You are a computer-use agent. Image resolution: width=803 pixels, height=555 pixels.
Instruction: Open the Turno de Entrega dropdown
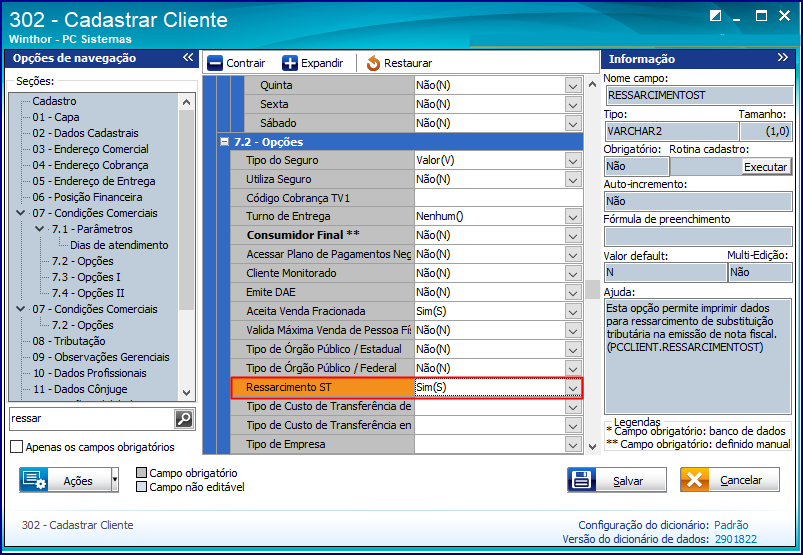tap(573, 217)
